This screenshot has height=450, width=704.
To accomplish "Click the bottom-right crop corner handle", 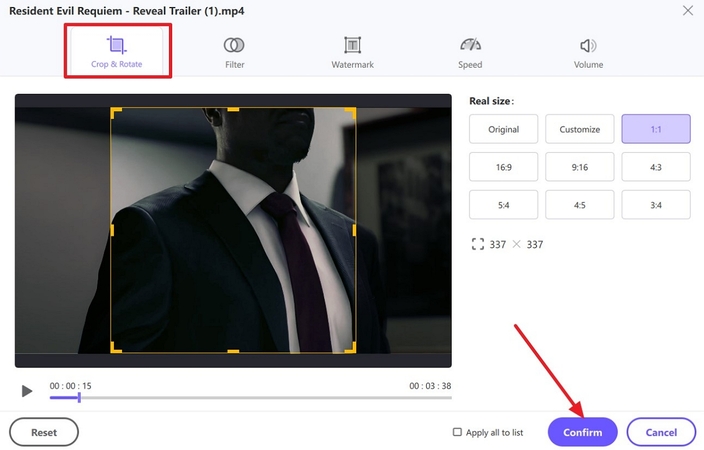I will 351,348.
